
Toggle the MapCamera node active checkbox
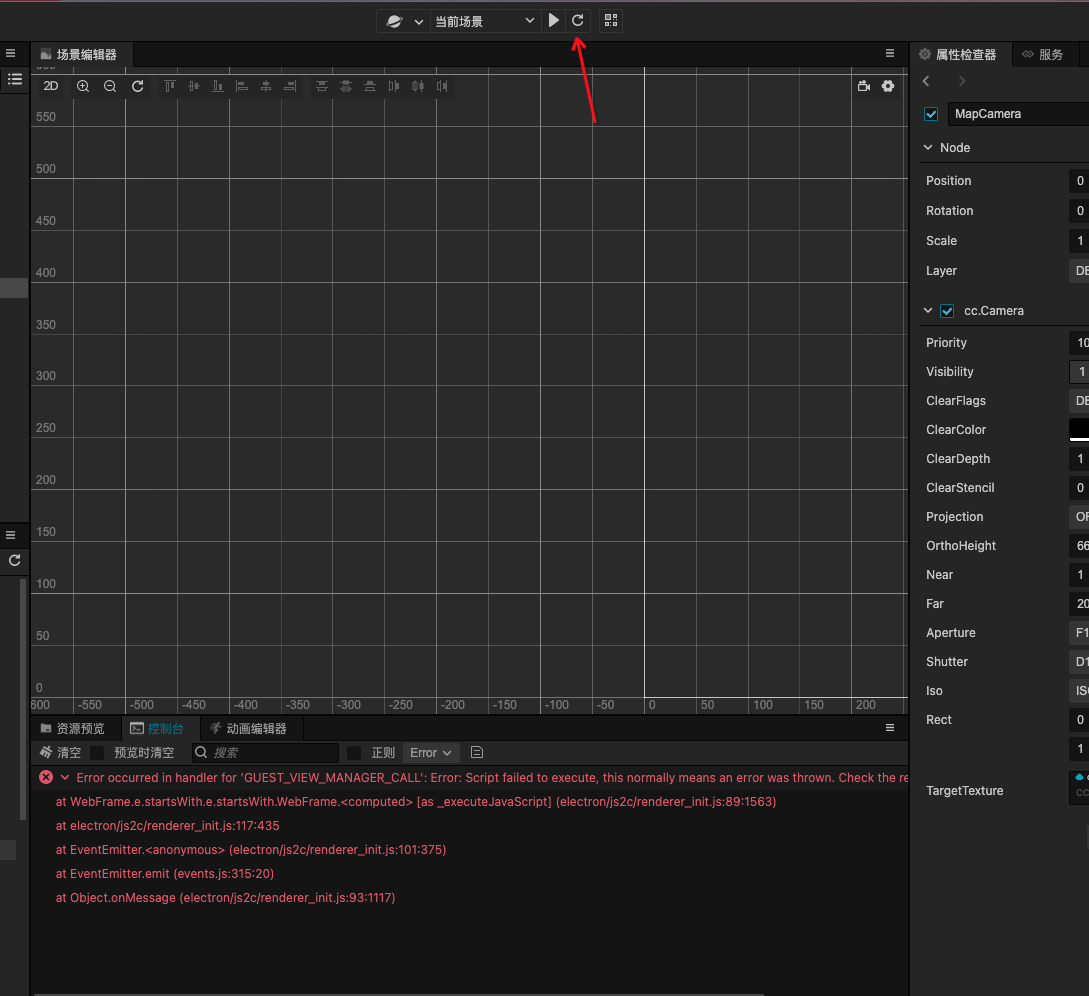coord(931,114)
